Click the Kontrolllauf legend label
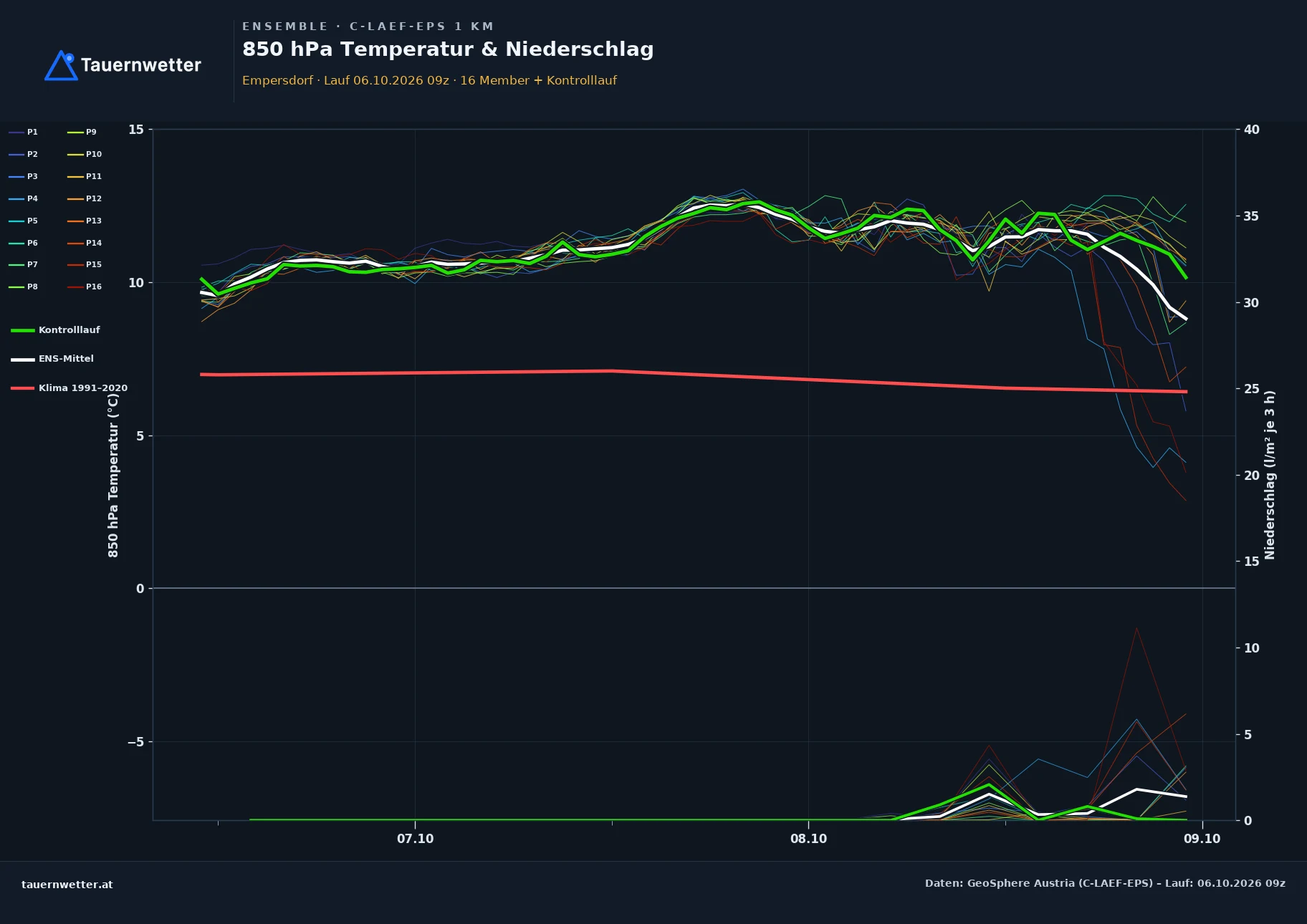This screenshot has height=924, width=1307. [x=70, y=330]
